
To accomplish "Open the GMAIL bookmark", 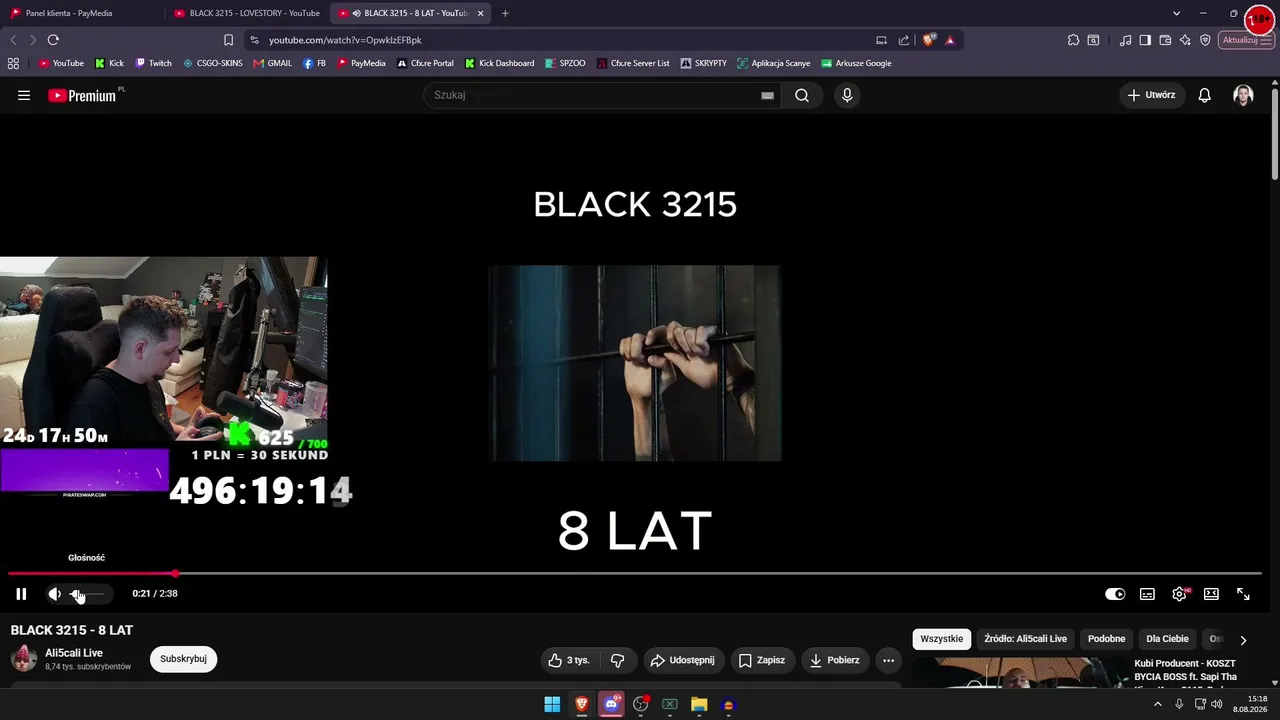I will [x=272, y=63].
